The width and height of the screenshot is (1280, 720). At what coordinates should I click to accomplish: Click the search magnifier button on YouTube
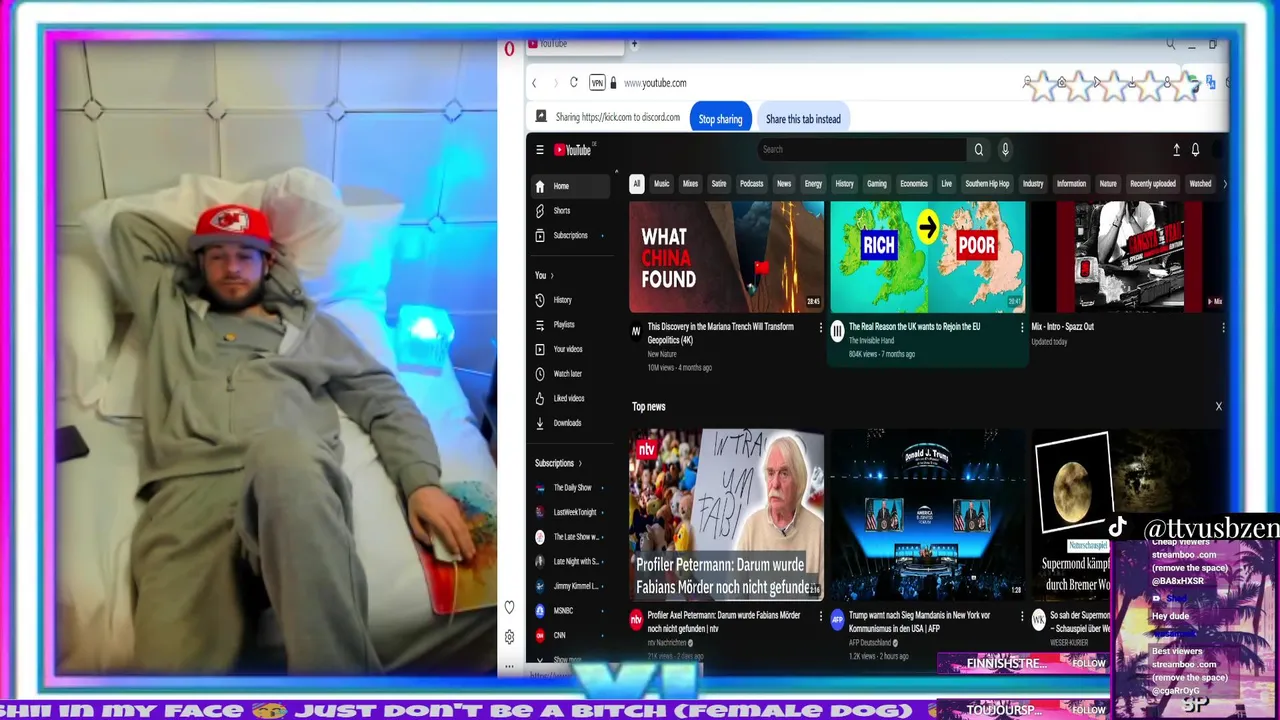click(979, 150)
